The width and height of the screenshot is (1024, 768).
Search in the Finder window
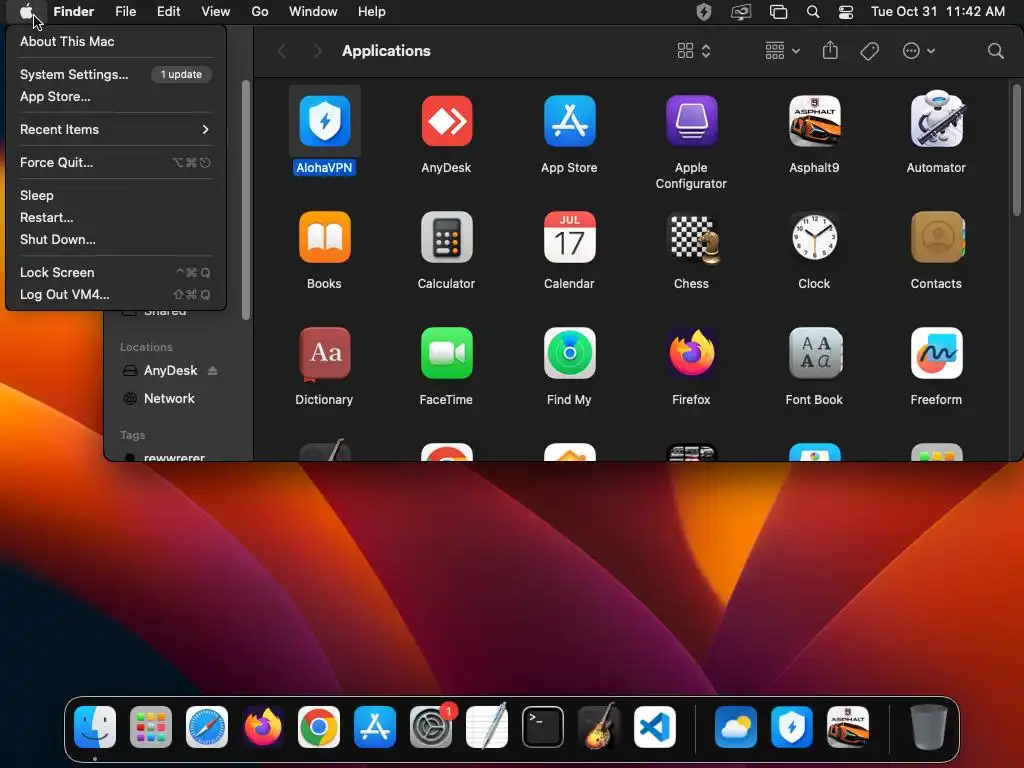point(995,51)
